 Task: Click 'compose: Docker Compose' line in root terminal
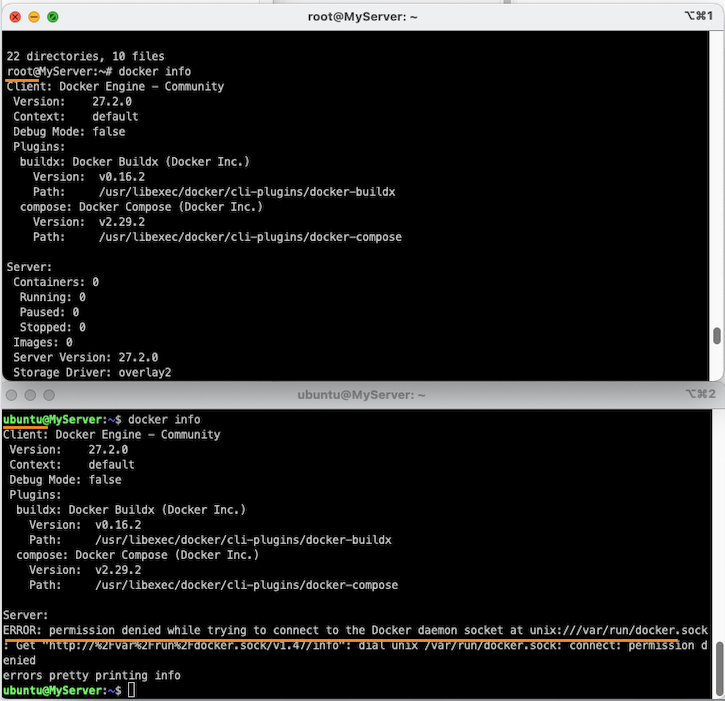141,207
